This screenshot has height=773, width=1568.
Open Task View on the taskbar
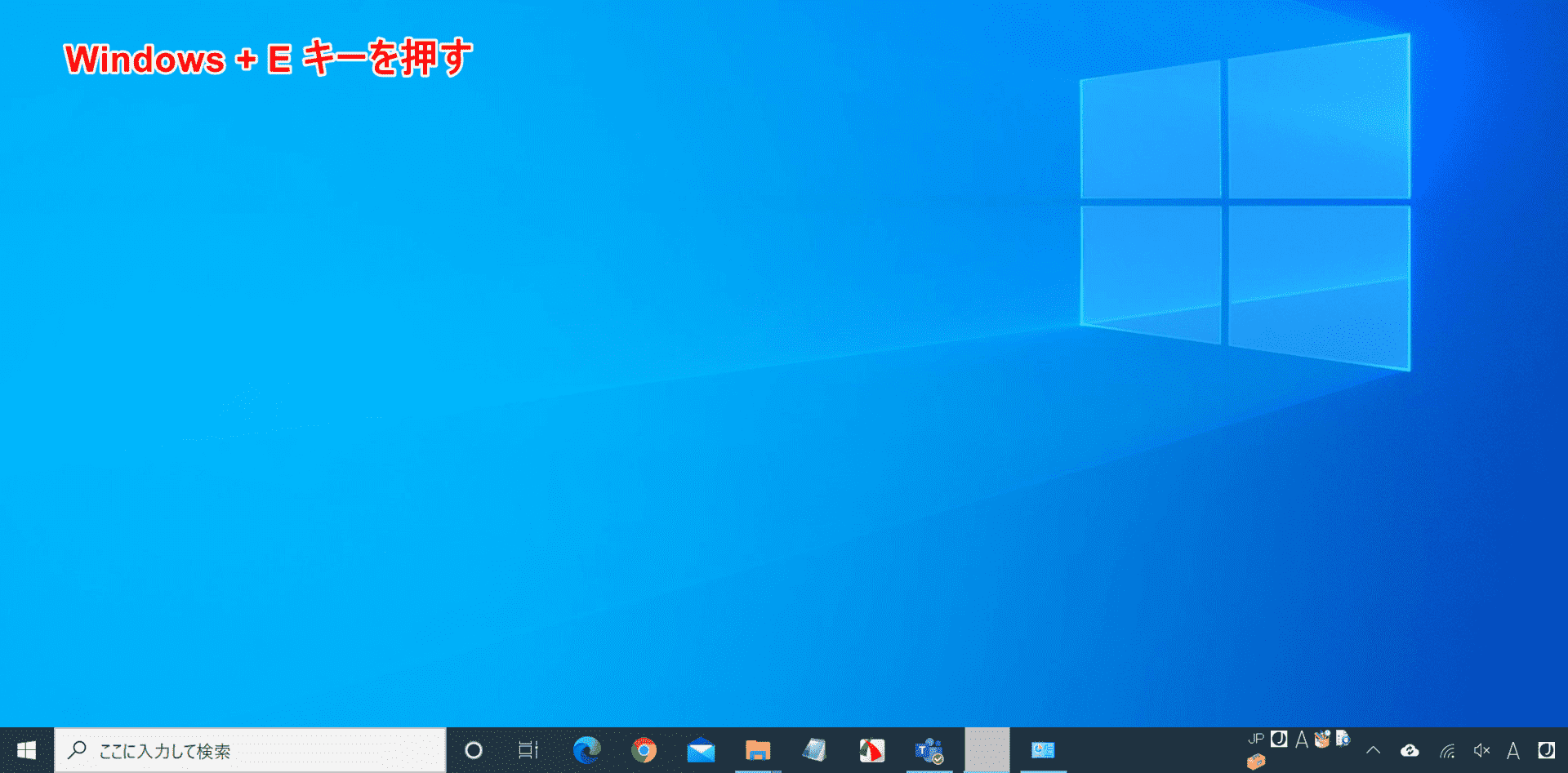[528, 750]
